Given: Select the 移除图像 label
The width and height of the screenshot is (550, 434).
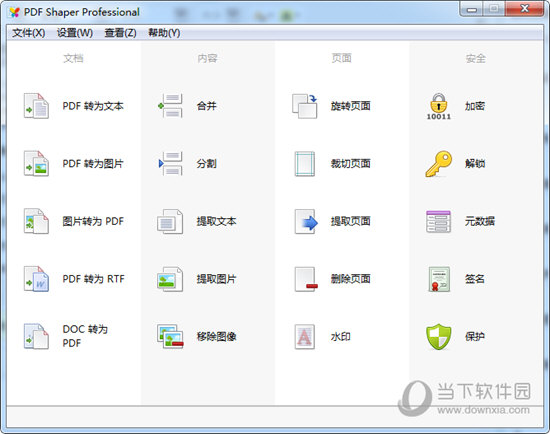Looking at the screenshot, I should [216, 336].
